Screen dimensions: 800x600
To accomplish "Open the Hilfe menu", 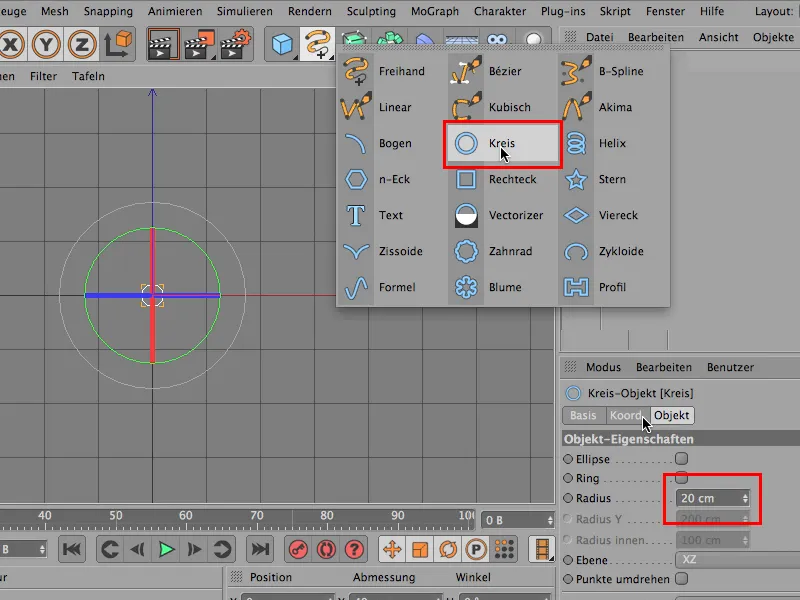I will click(x=712, y=11).
